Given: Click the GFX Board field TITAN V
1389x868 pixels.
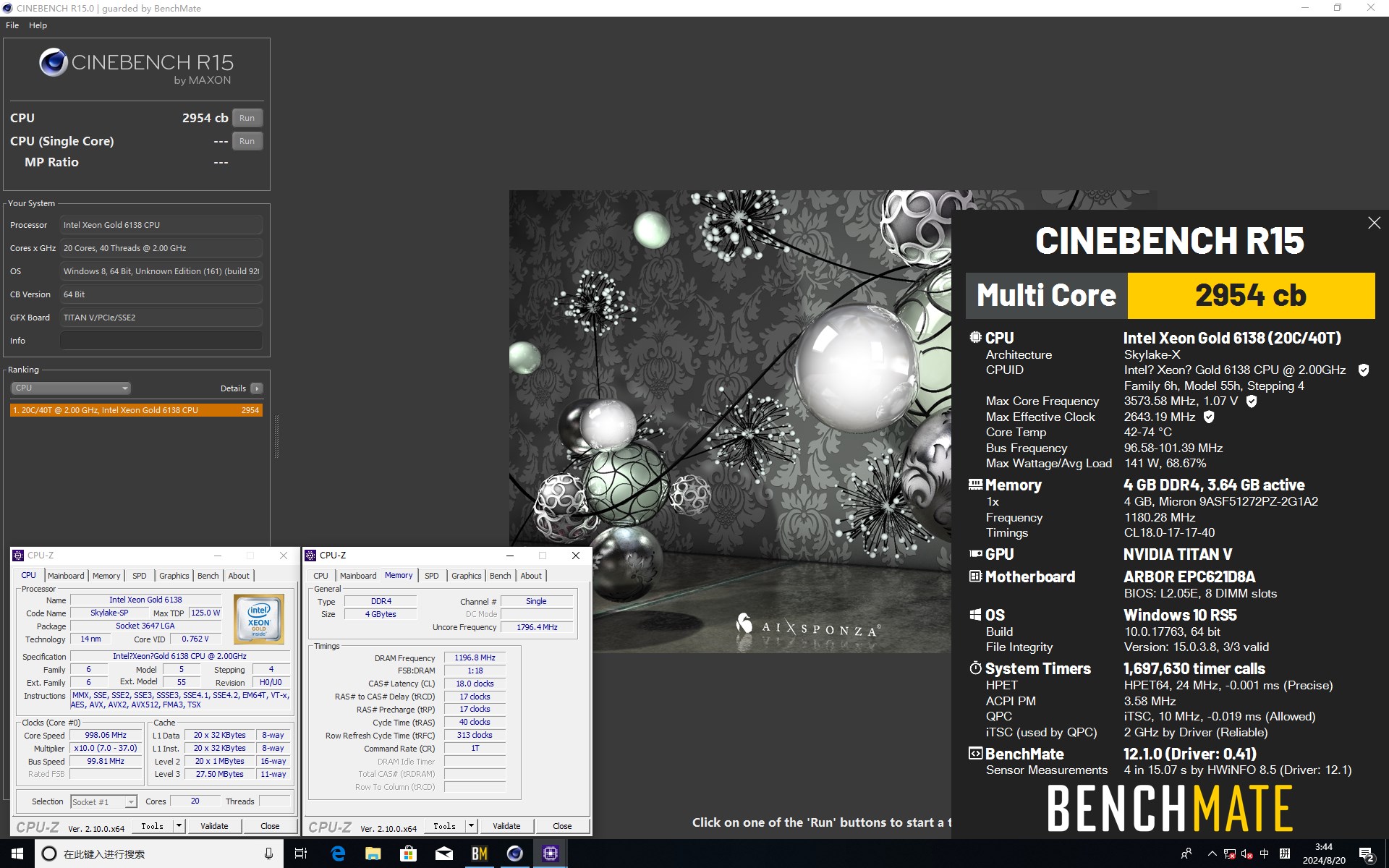Looking at the screenshot, I should tap(161, 318).
